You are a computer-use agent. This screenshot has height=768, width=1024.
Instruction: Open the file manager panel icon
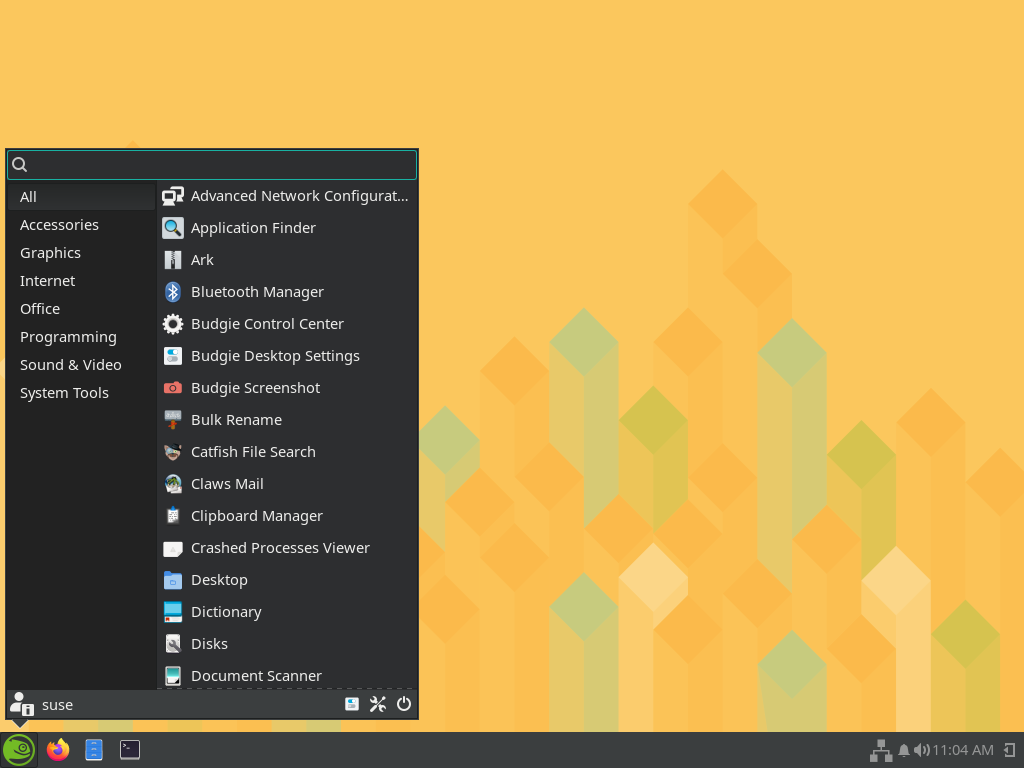tap(94, 749)
